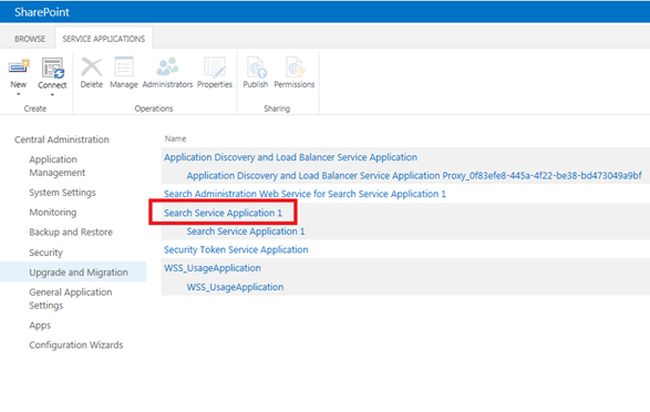Open Central Administration in sidebar

(62, 140)
